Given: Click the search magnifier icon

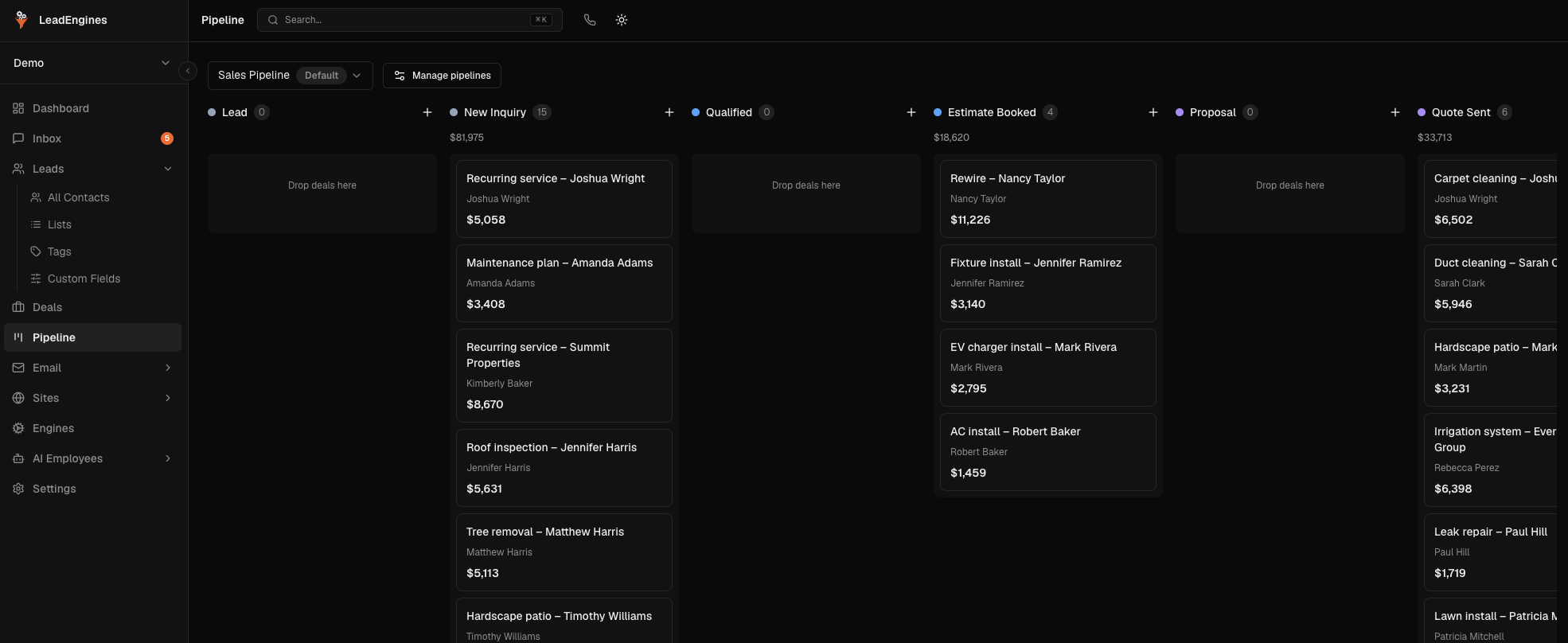Looking at the screenshot, I should click(x=273, y=20).
